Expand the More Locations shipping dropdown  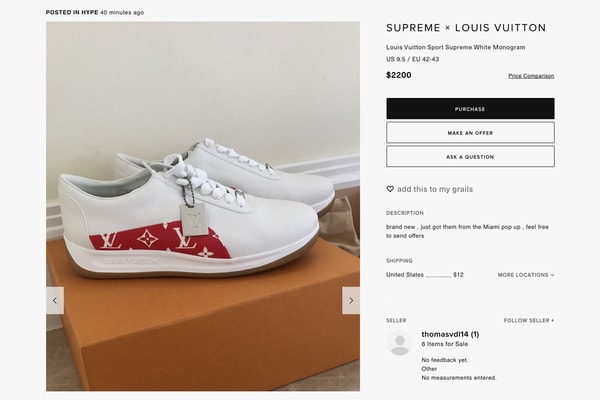(x=525, y=275)
